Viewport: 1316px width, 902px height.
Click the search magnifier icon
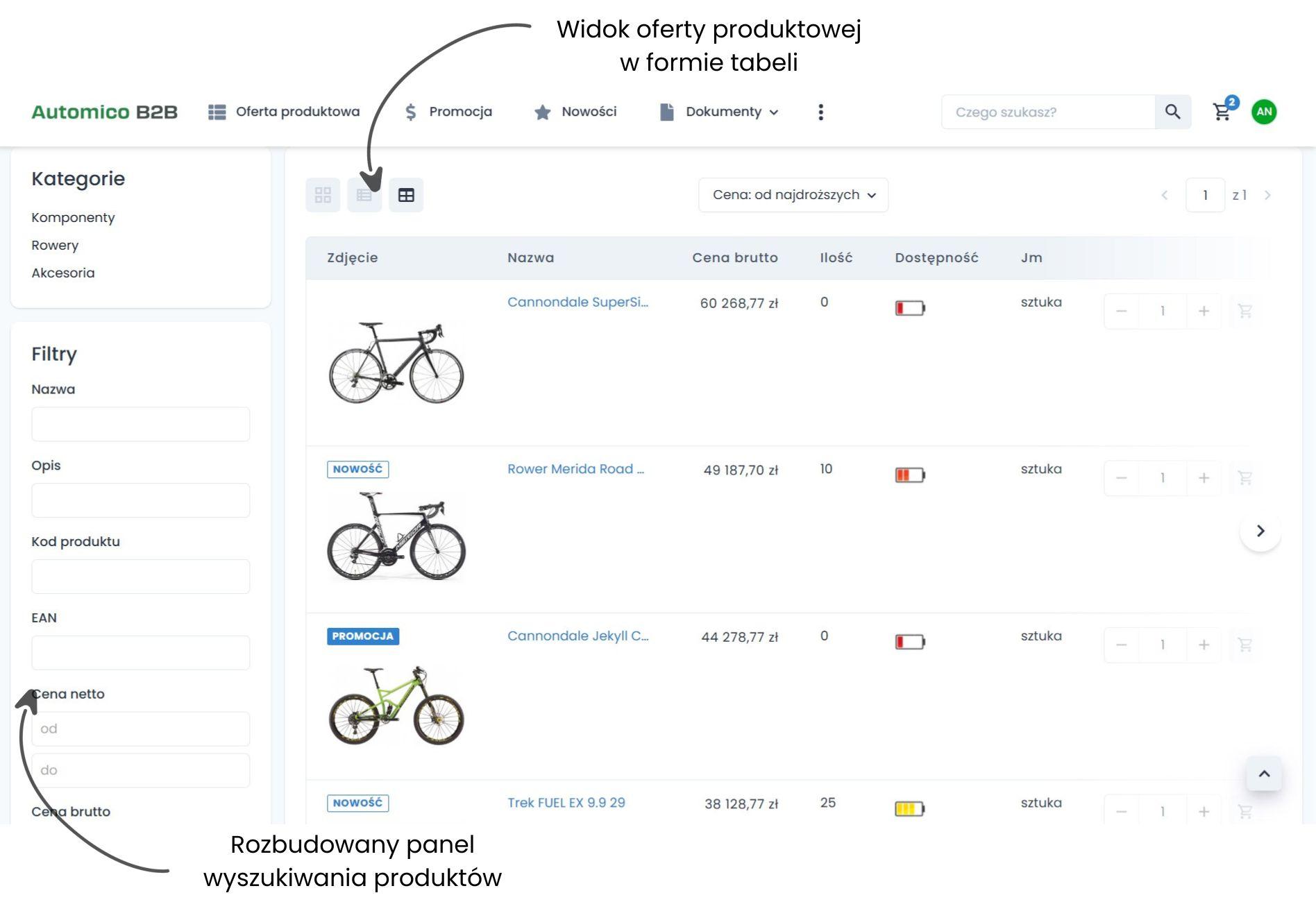pyautogui.click(x=1172, y=112)
